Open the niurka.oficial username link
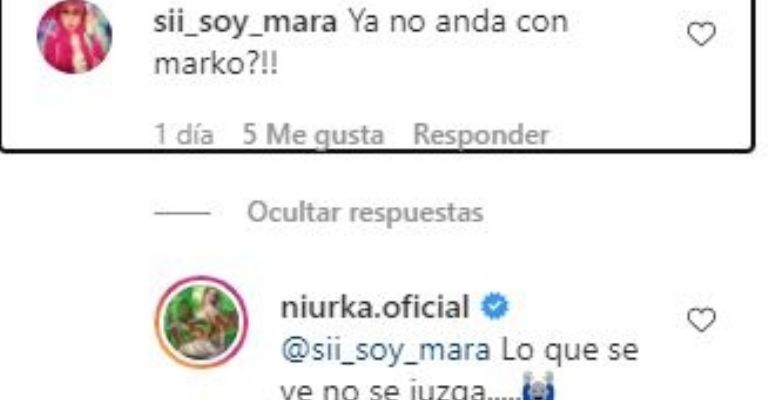This screenshot has width=768, height=400. (375, 307)
